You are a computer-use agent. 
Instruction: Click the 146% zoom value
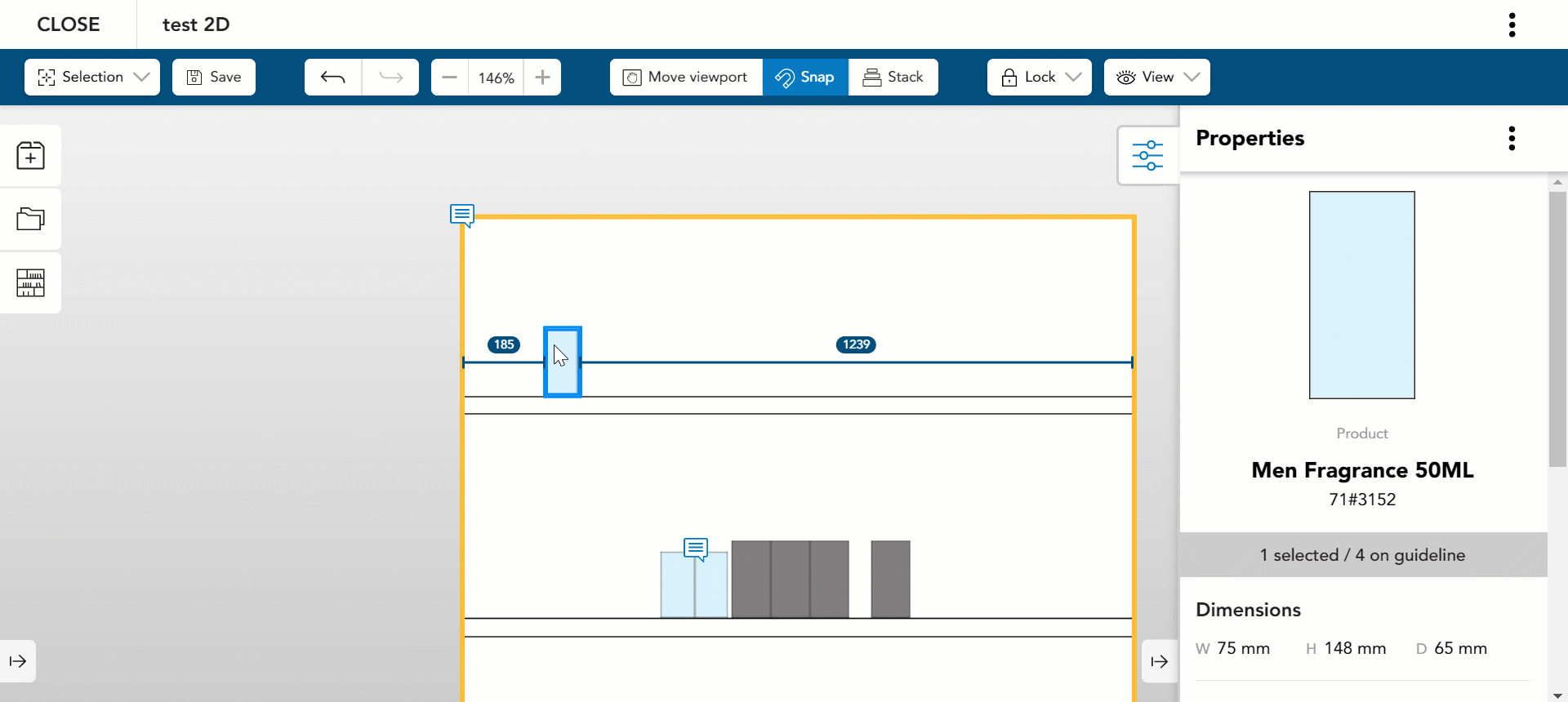click(497, 78)
